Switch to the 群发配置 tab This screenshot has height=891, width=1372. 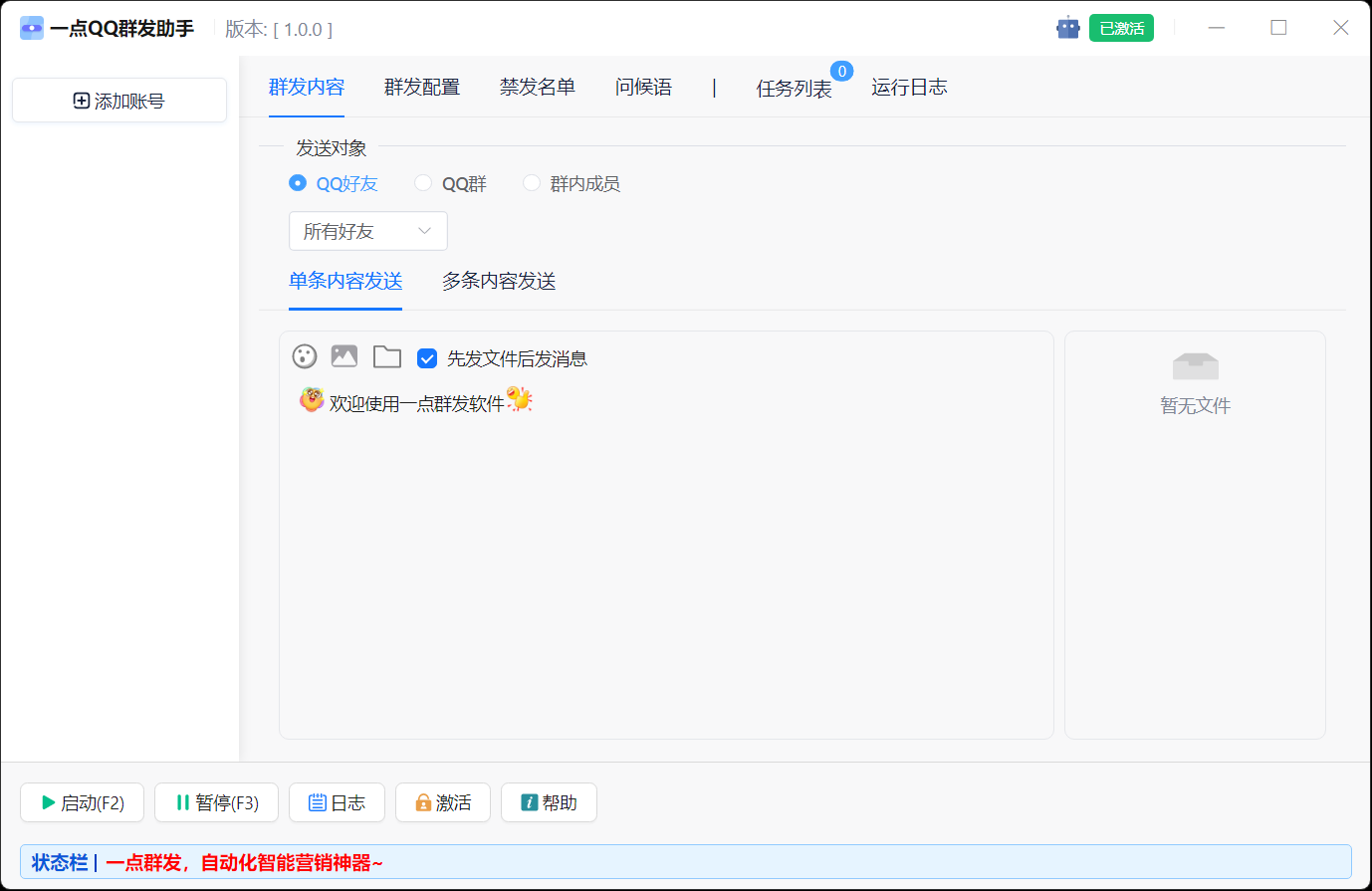[421, 88]
